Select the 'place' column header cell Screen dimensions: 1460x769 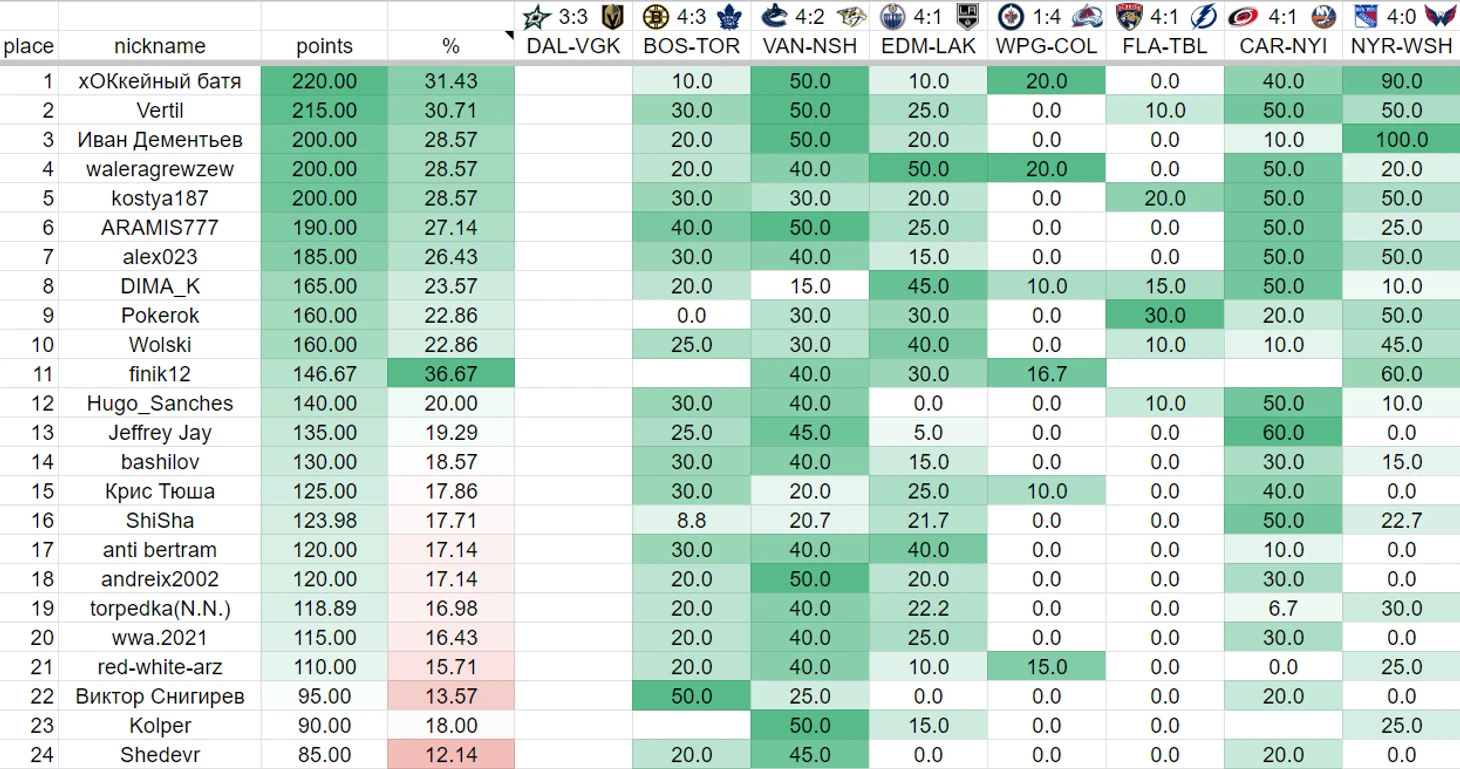click(29, 46)
